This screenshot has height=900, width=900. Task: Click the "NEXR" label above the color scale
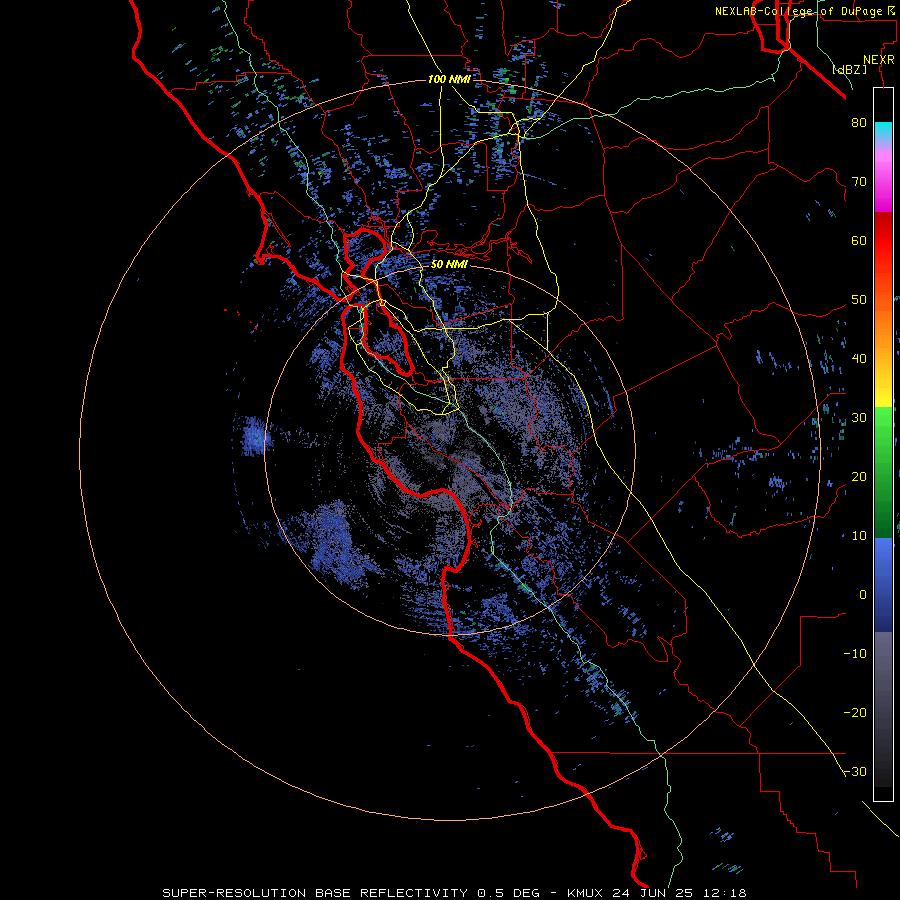tap(879, 60)
